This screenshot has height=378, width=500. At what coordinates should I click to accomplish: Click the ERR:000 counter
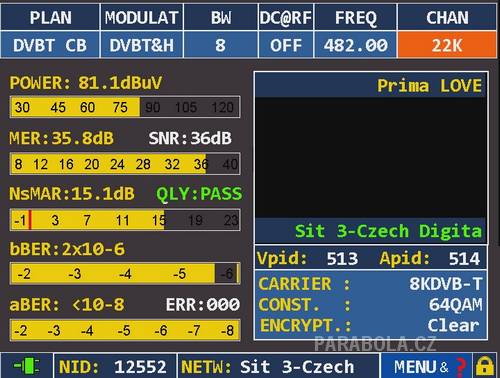(x=203, y=305)
